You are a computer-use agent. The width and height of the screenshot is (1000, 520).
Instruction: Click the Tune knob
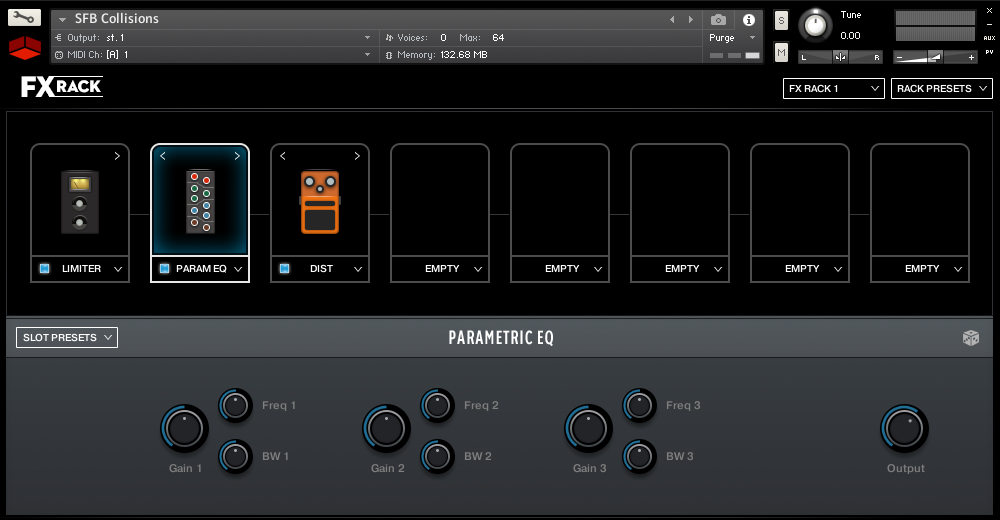(815, 26)
